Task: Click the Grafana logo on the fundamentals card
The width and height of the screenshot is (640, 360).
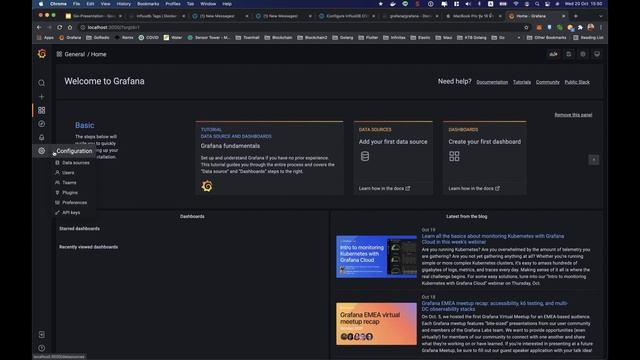Action: (207, 186)
